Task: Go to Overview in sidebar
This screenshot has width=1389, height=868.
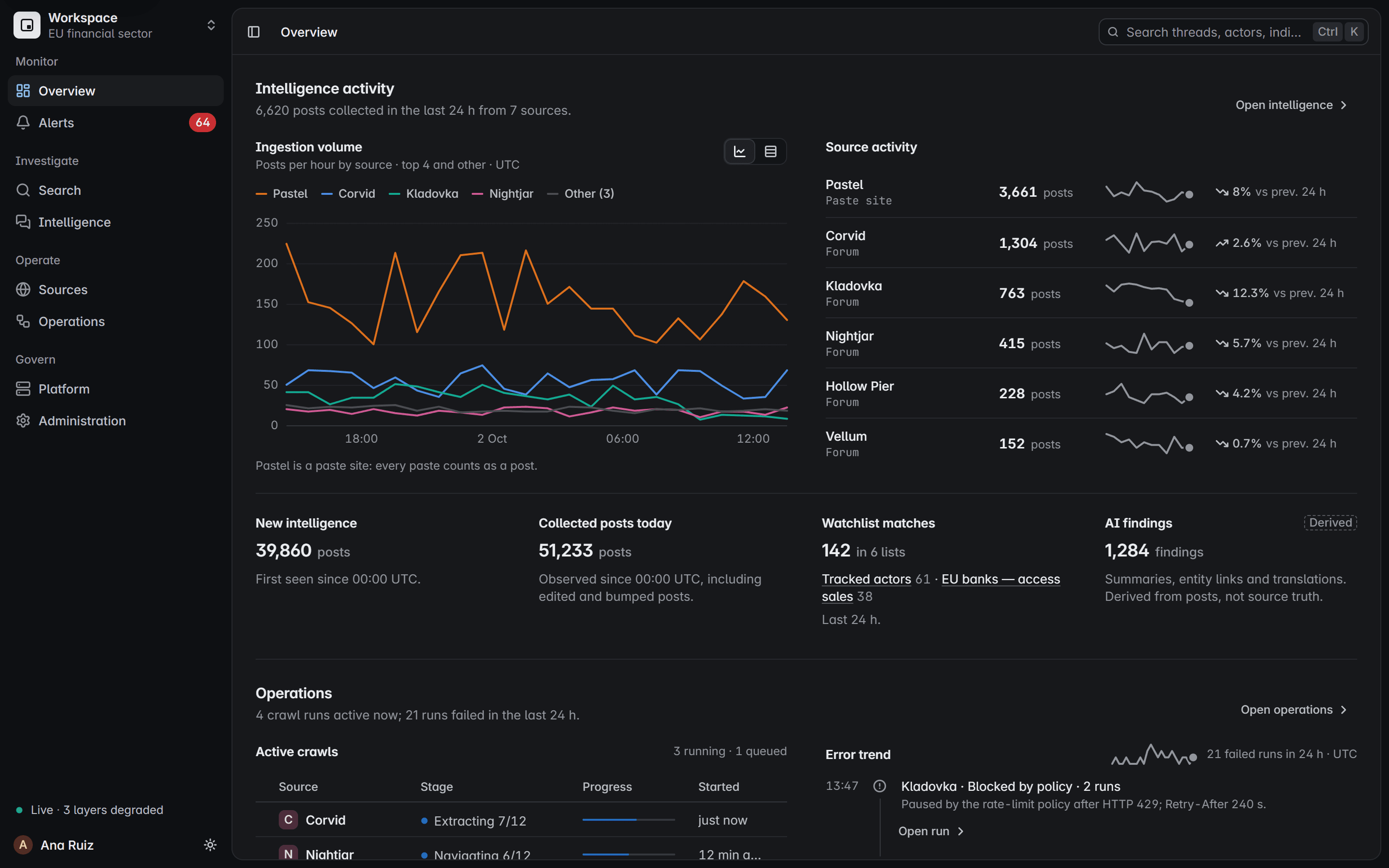Action: (115, 91)
